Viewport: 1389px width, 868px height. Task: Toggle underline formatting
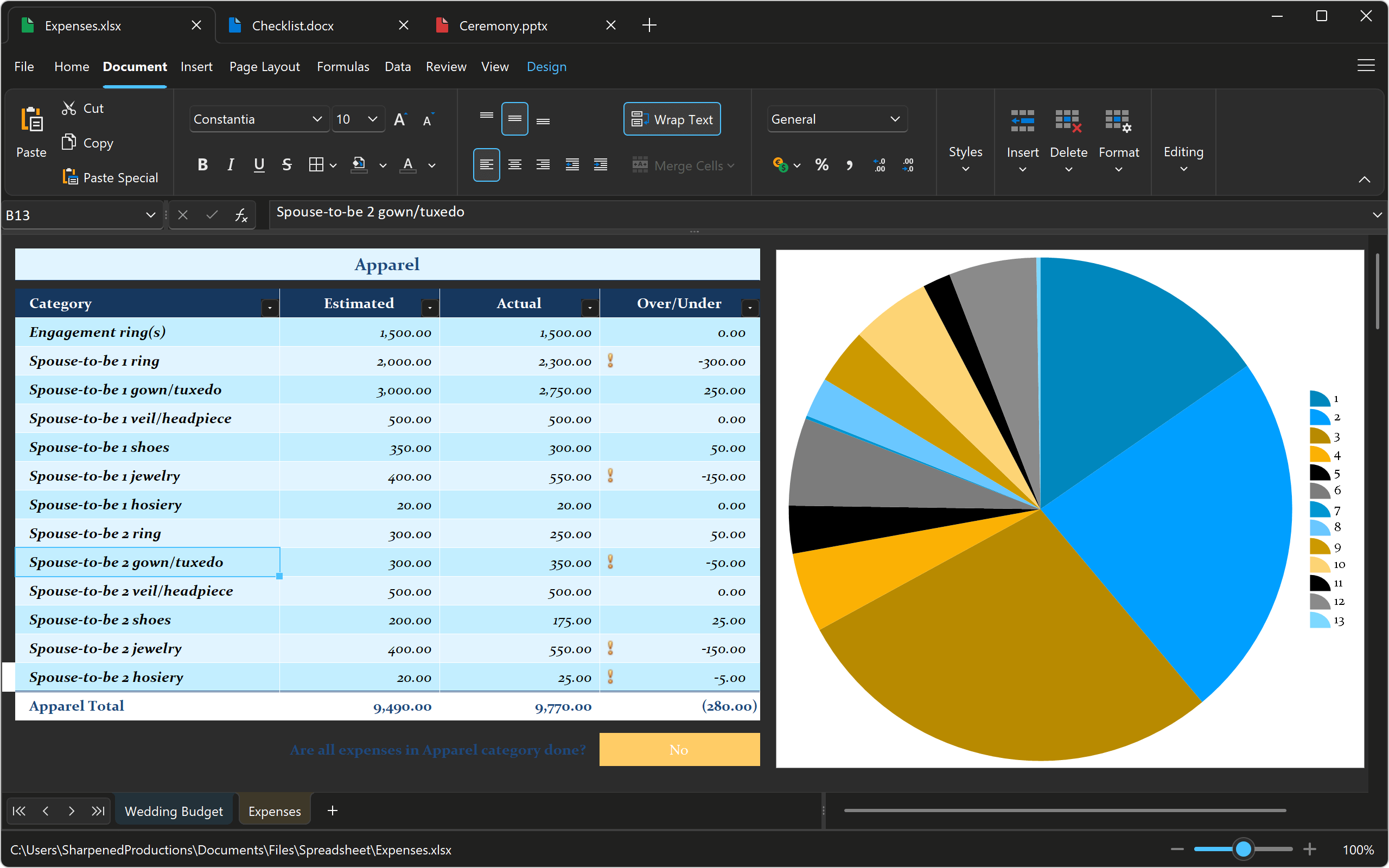[259, 165]
